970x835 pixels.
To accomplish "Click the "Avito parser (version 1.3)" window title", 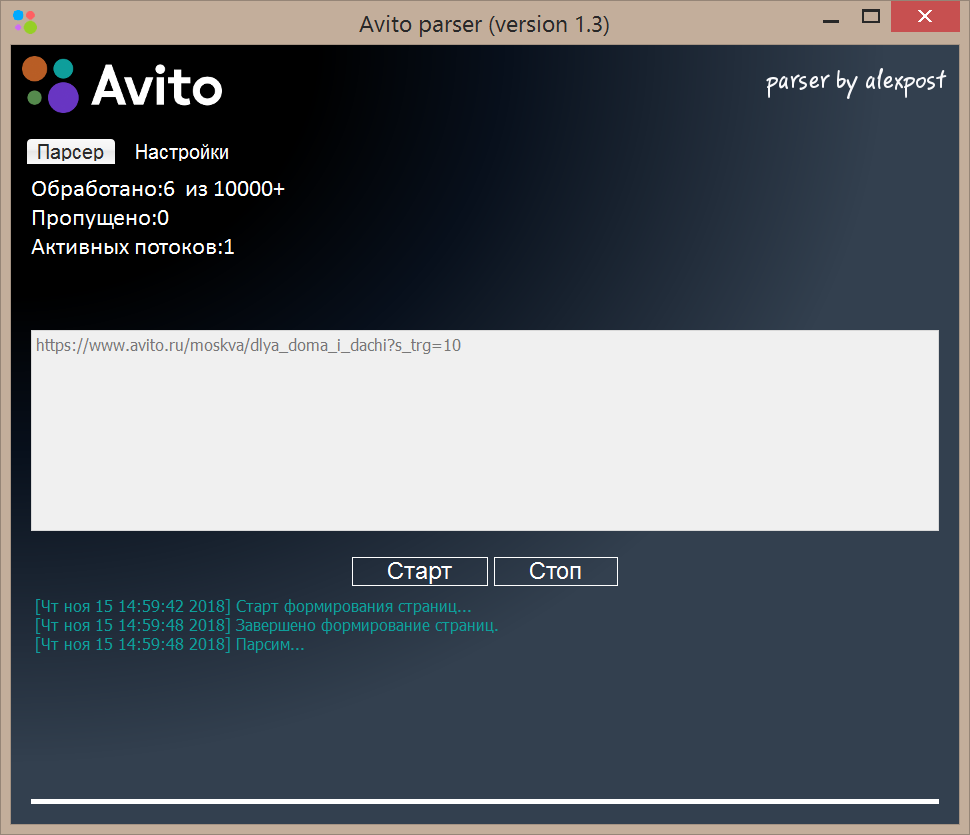I will click(x=484, y=25).
